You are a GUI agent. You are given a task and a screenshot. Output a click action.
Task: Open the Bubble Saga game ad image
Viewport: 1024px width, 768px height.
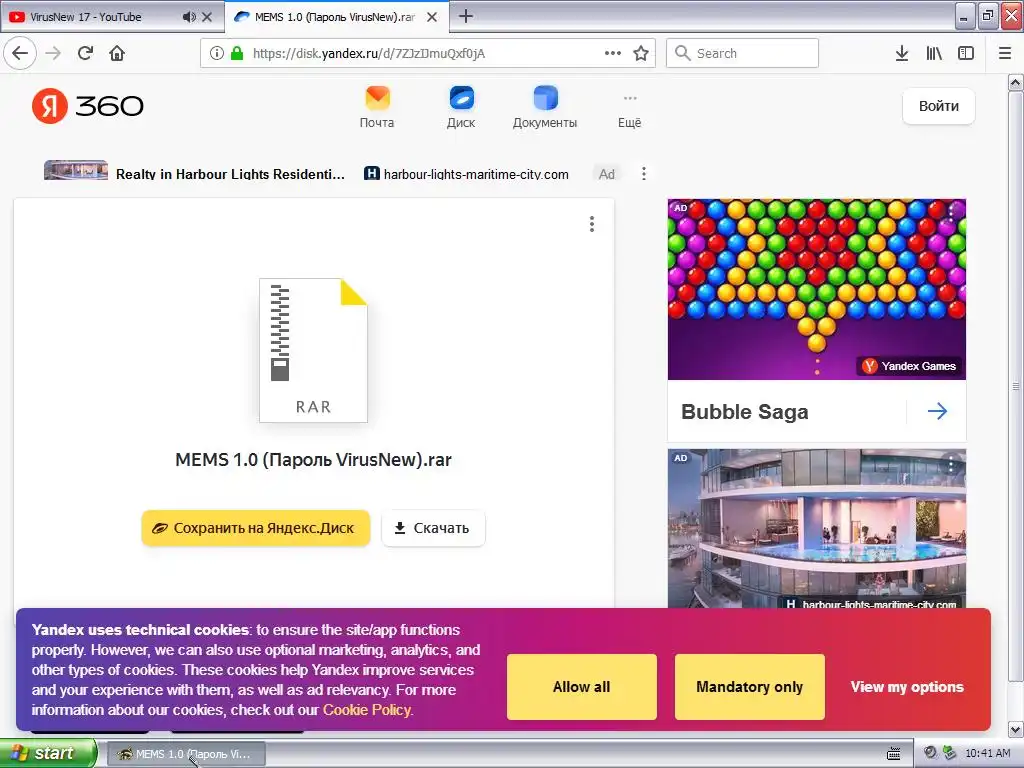(816, 289)
